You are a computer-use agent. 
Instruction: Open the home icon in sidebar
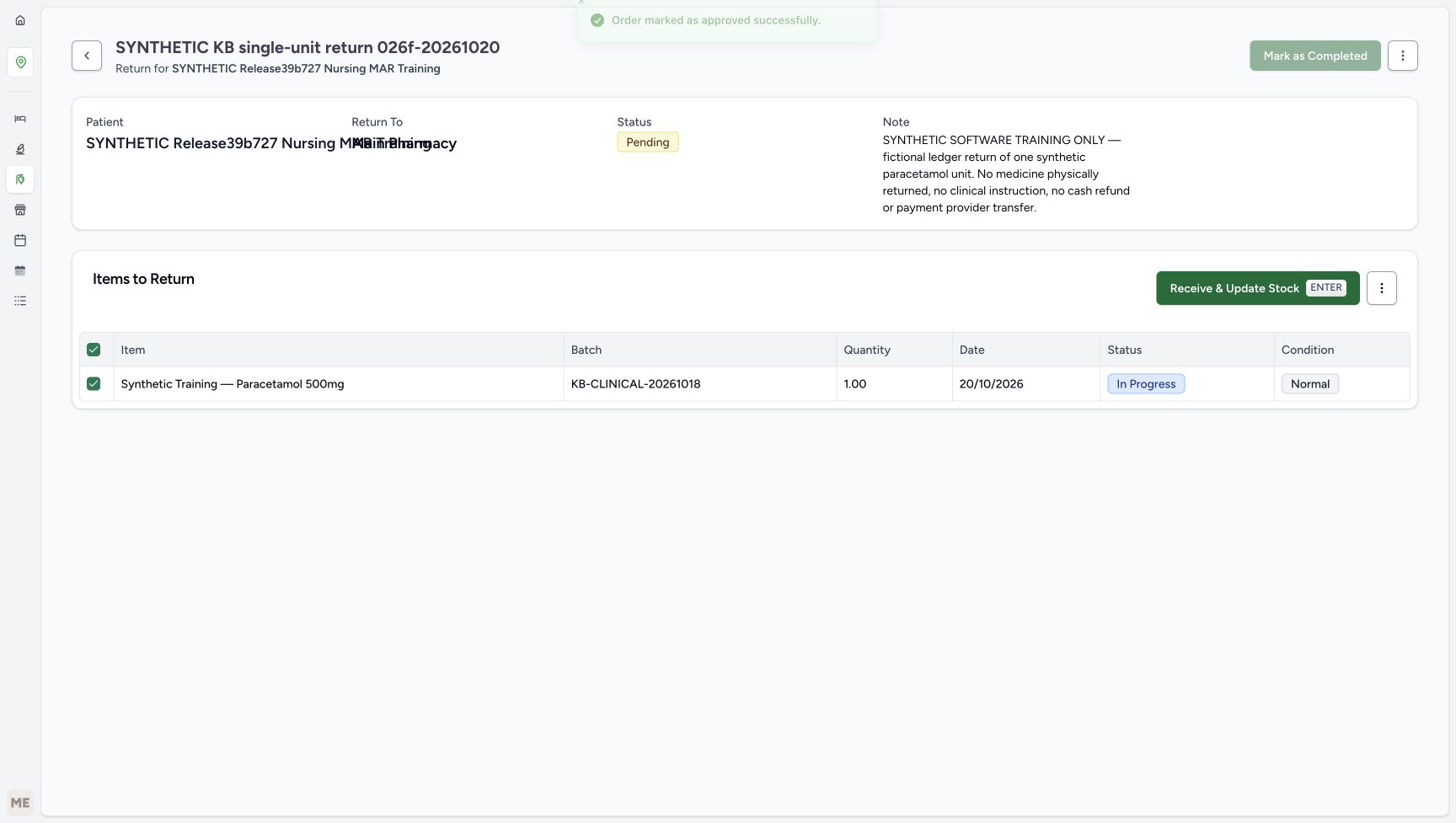[x=20, y=20]
